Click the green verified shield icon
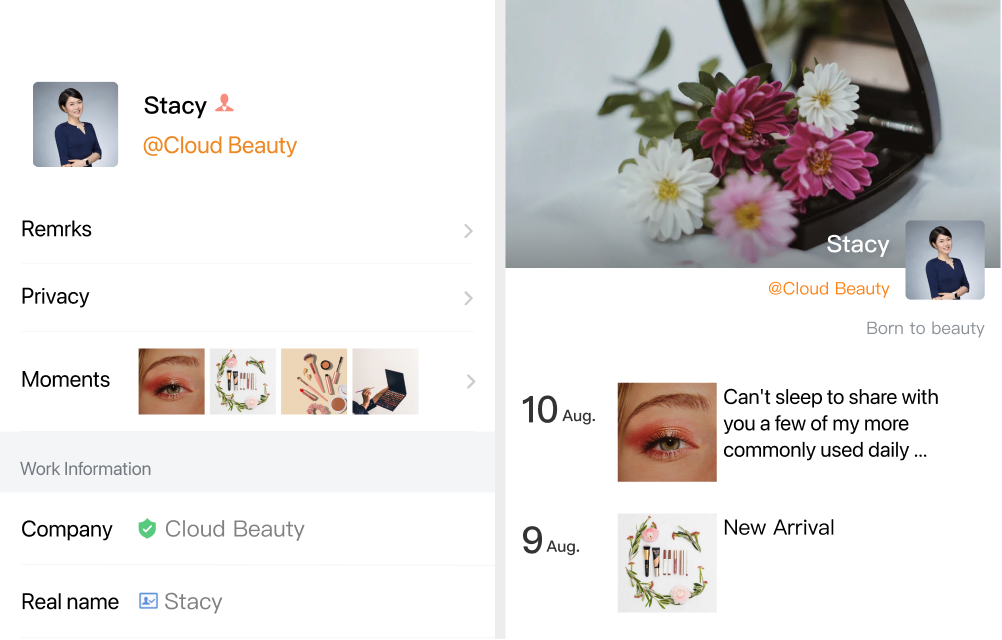Image resolution: width=1002 pixels, height=640 pixels. point(147,529)
